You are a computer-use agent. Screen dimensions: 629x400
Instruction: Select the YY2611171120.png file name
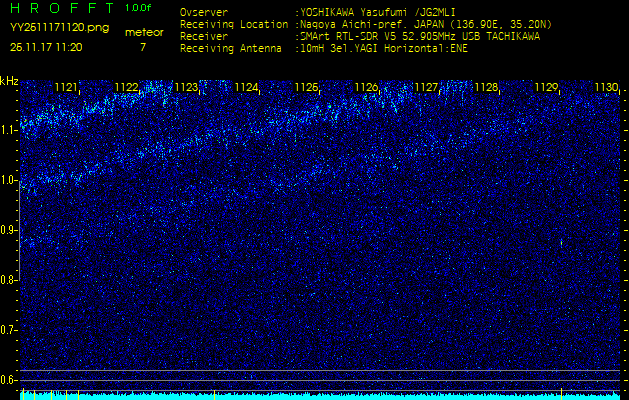[59, 28]
